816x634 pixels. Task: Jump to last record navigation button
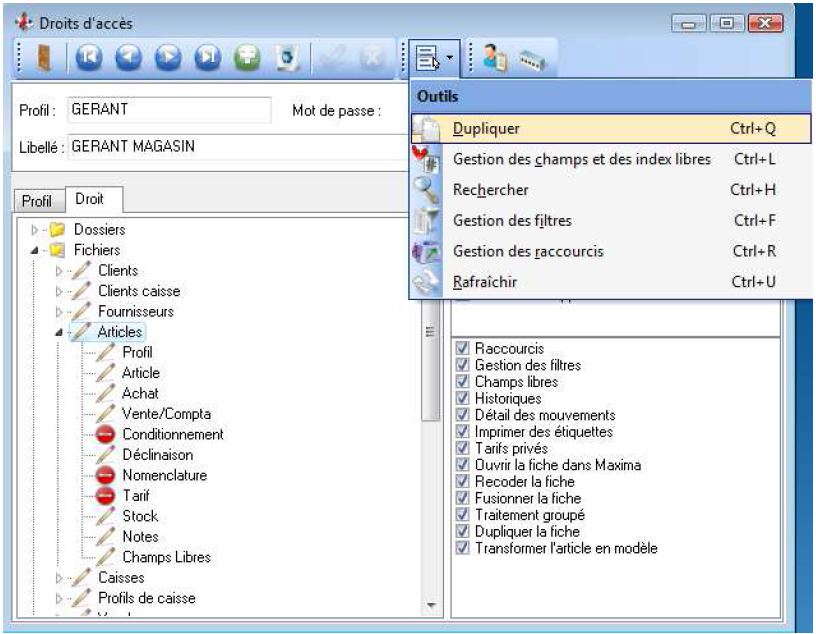pyautogui.click(x=205, y=61)
